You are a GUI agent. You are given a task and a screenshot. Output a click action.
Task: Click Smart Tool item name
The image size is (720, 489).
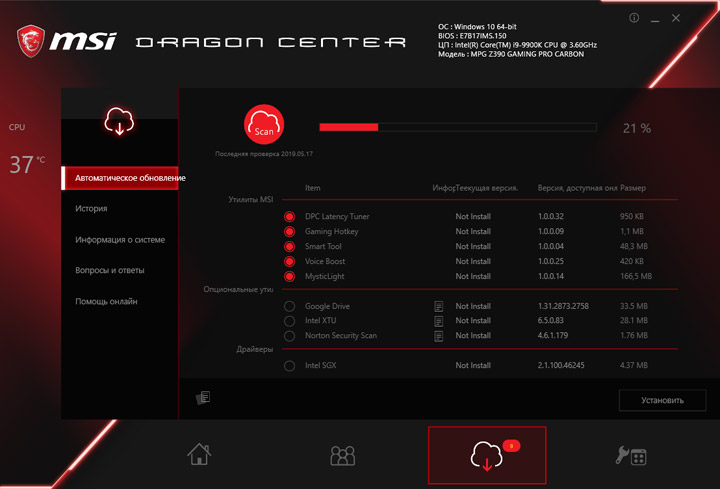coord(323,247)
